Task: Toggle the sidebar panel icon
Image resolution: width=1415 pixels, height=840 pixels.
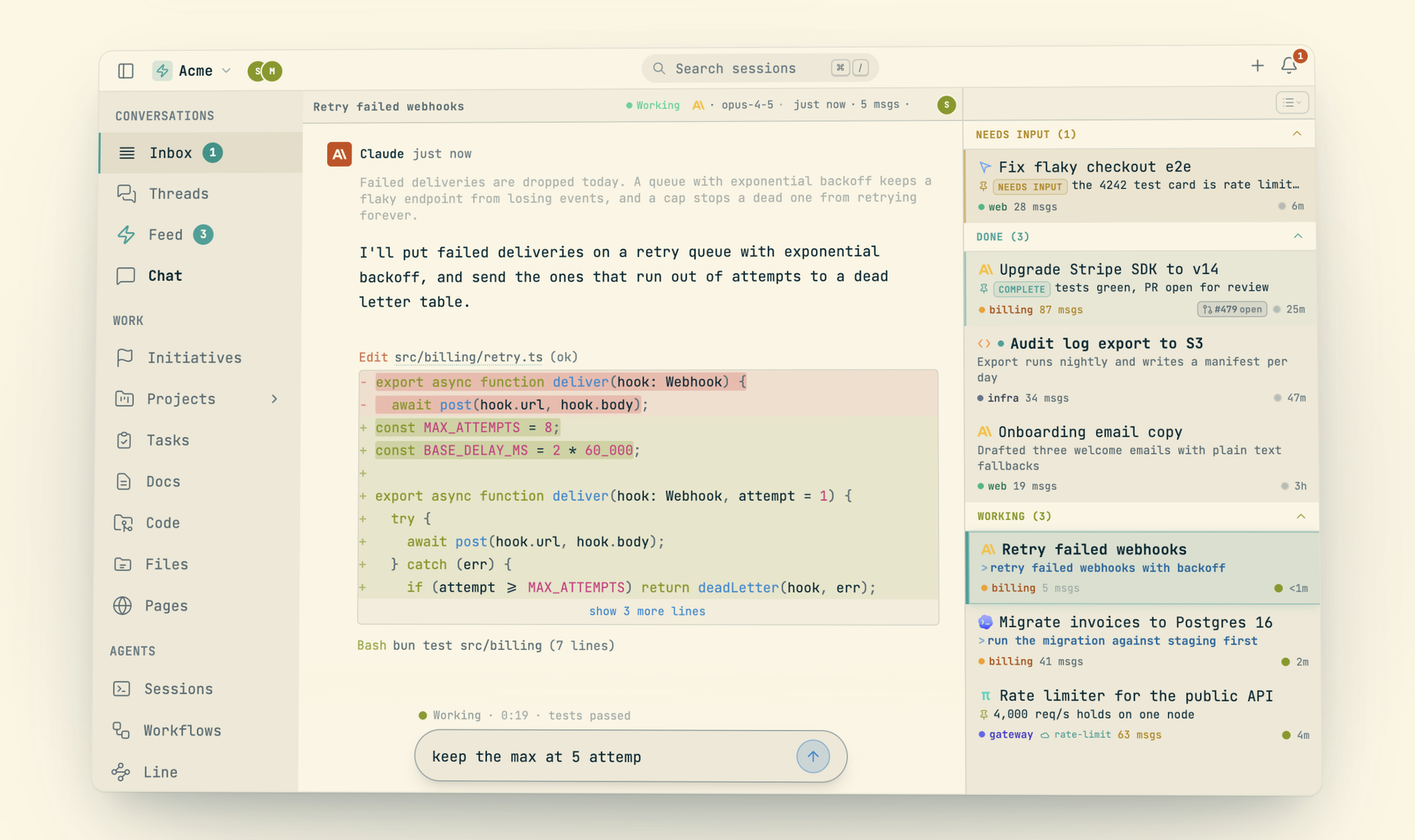Action: click(x=125, y=71)
